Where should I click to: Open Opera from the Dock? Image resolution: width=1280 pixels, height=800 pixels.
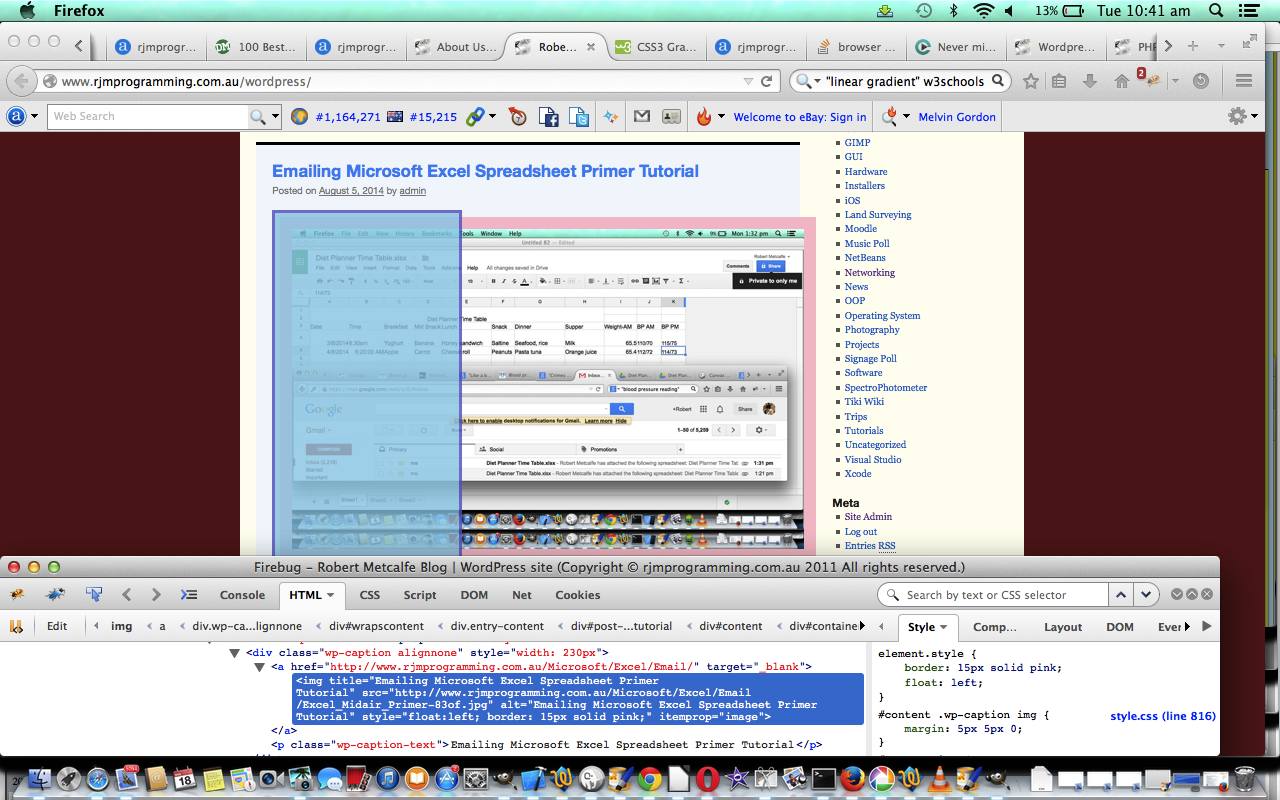tap(707, 778)
